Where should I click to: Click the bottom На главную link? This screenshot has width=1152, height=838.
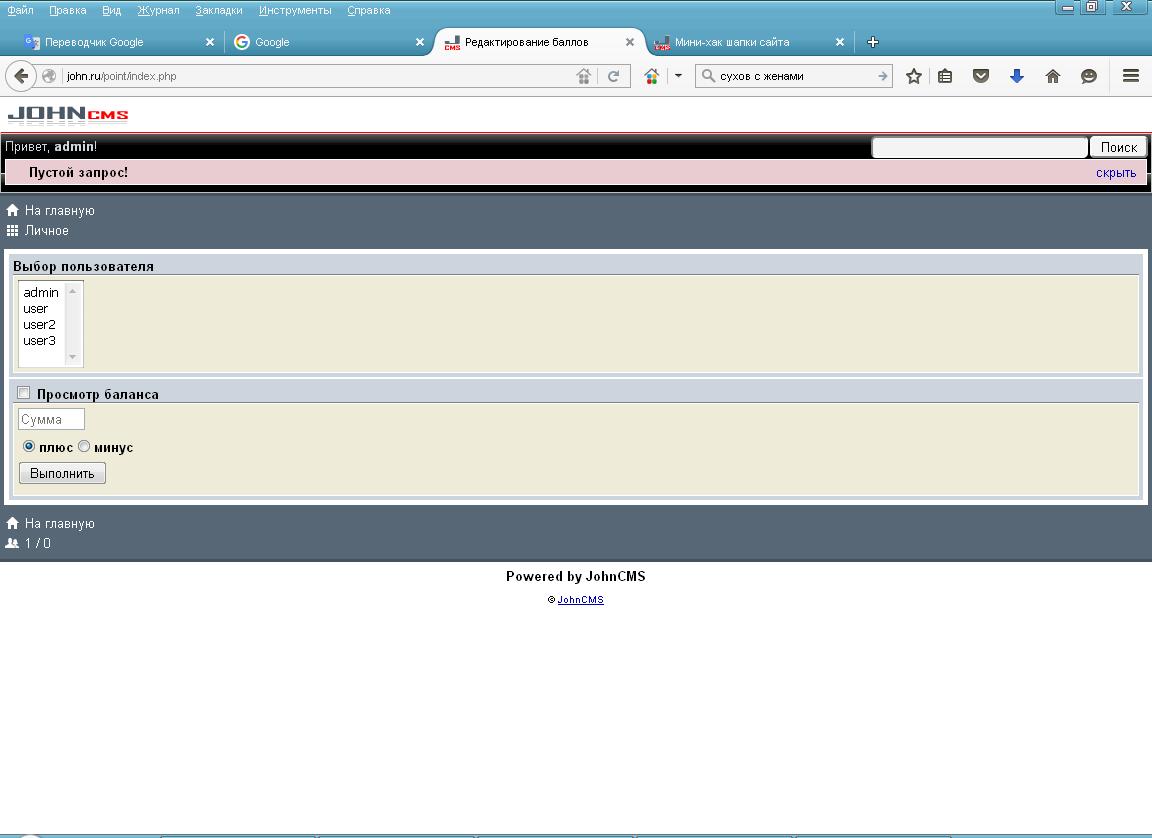60,524
